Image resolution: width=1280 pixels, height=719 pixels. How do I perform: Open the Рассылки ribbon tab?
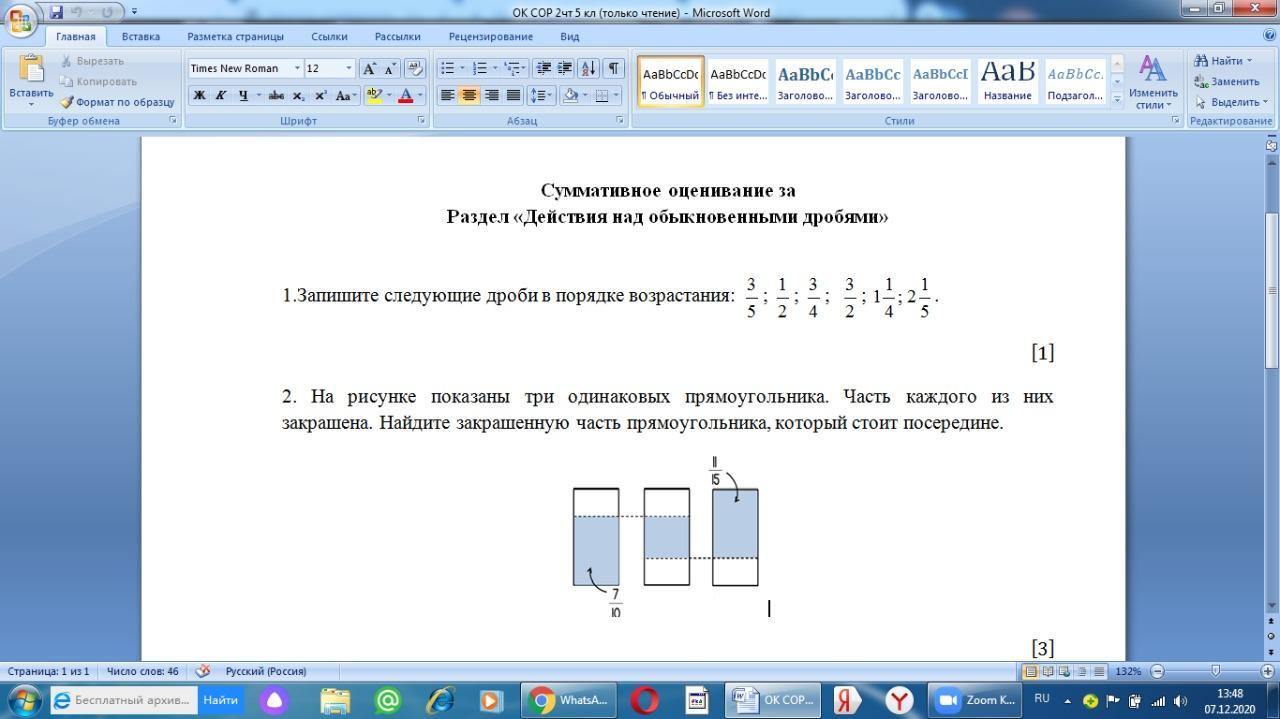point(397,36)
